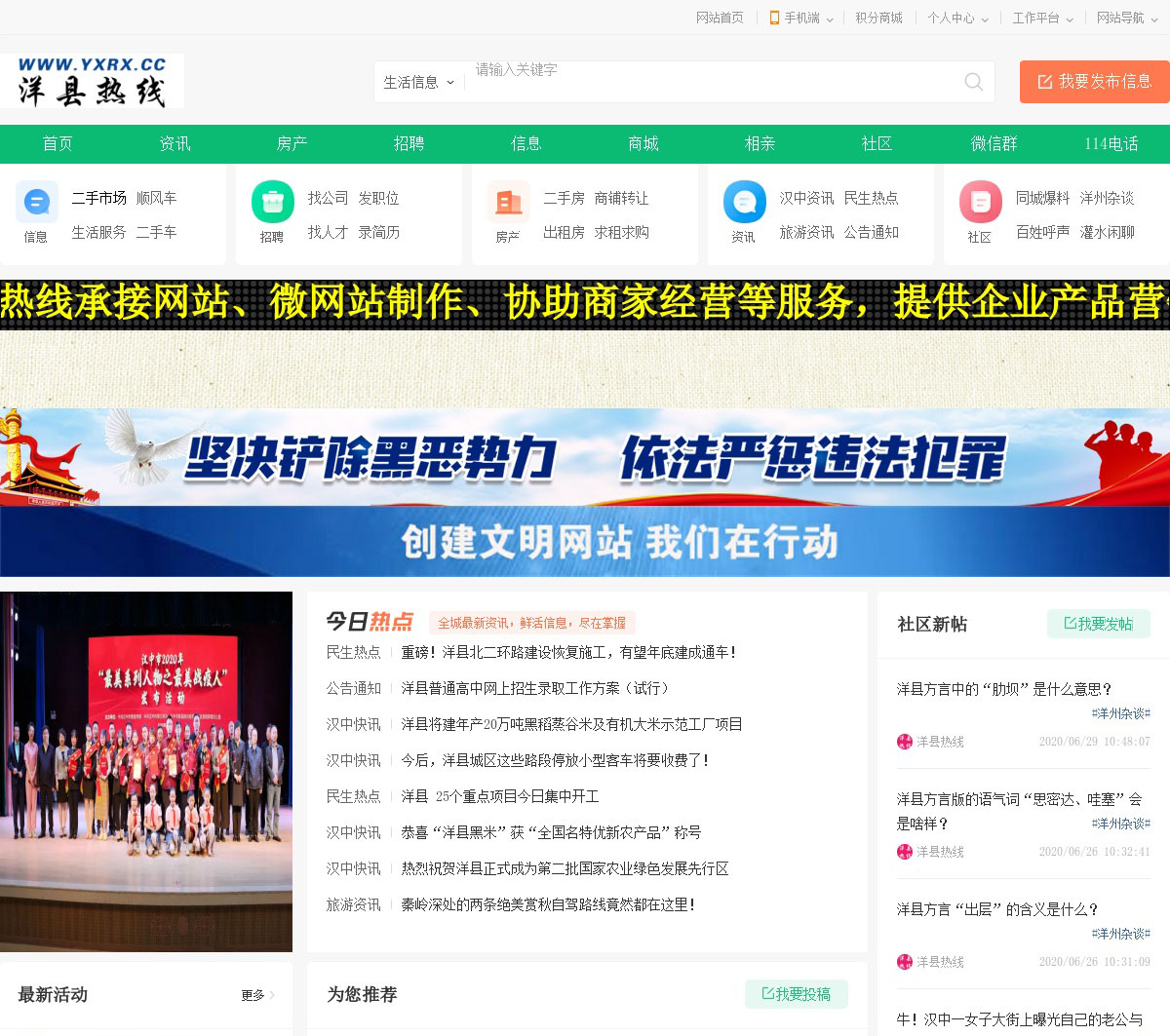This screenshot has height=1036, width=1170.
Task: Open the 洋县北二环路建设恢复施工 headline
Action: (x=569, y=652)
